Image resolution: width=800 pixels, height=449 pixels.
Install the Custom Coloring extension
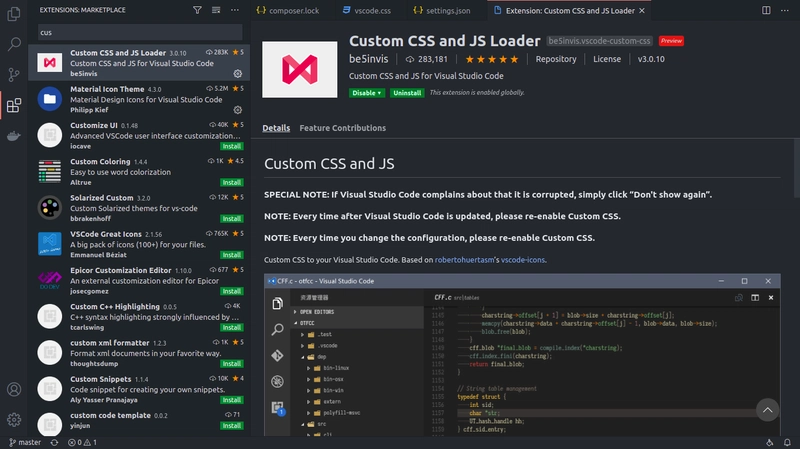pos(232,183)
